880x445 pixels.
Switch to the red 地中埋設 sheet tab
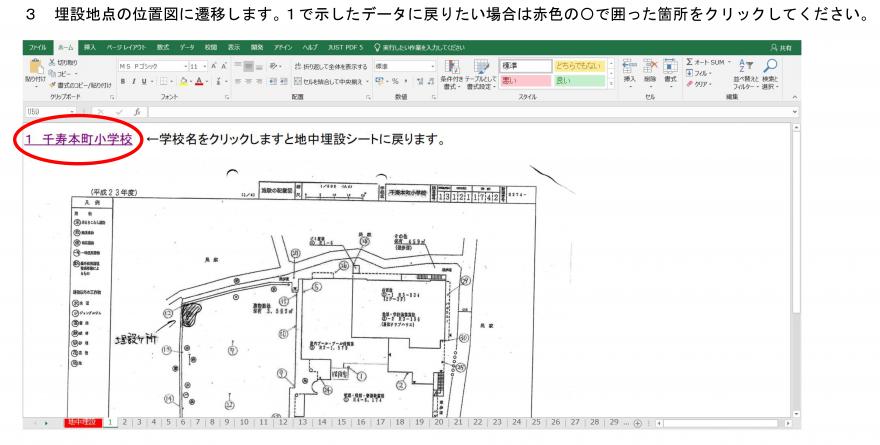click(x=82, y=423)
